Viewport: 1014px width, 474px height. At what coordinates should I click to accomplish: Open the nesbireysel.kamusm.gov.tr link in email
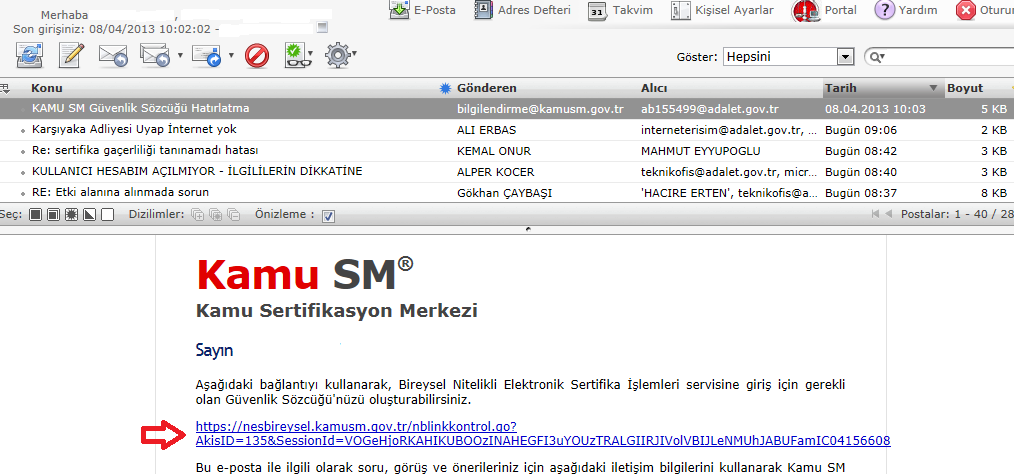pyautogui.click(x=542, y=433)
